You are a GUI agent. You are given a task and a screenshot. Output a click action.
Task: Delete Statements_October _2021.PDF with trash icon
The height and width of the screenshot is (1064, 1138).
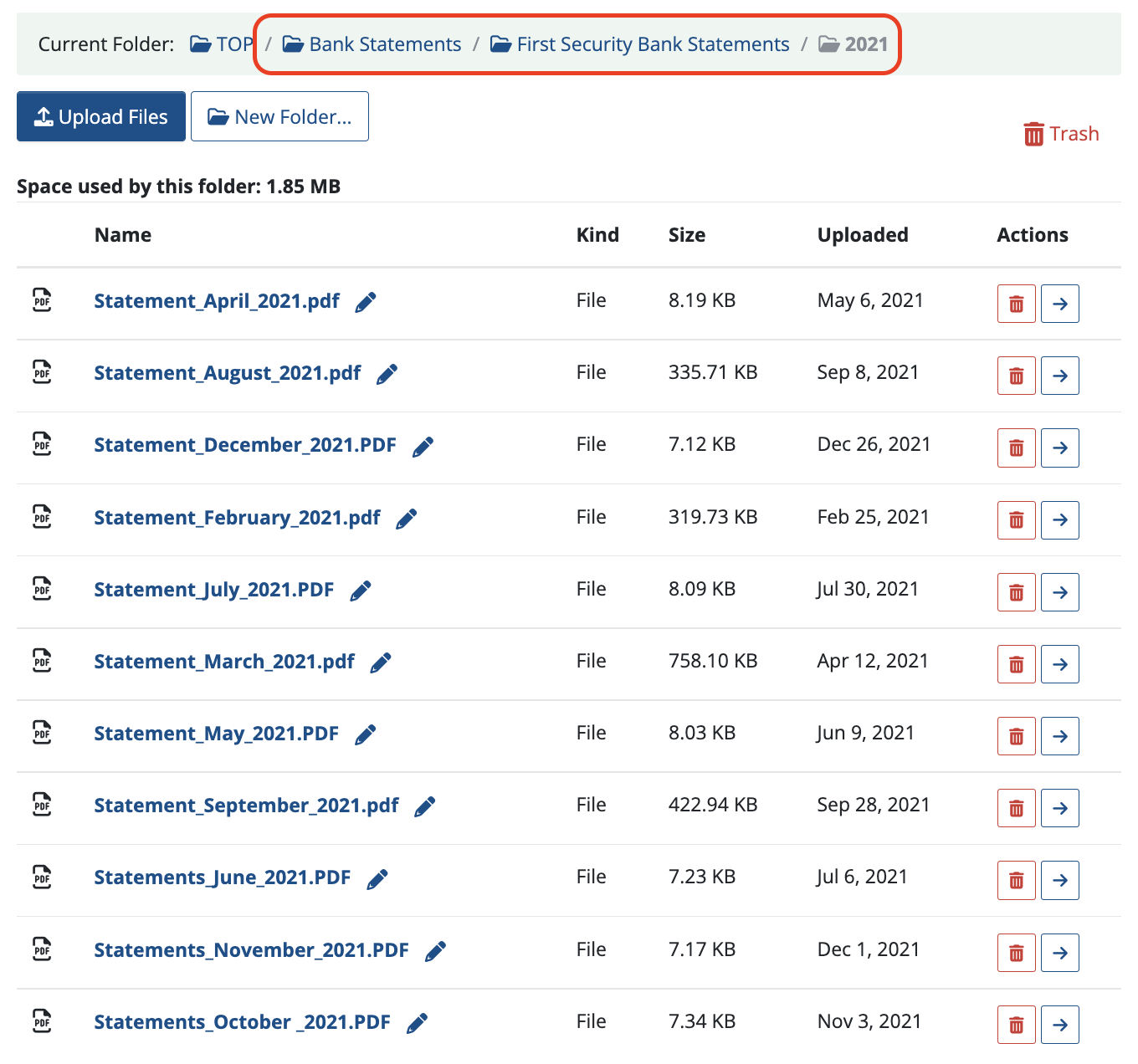tap(1017, 1025)
